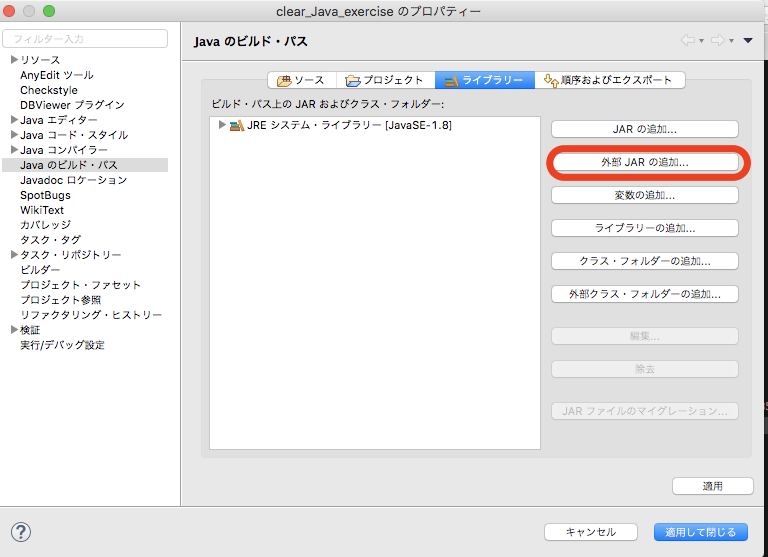This screenshot has width=768, height=557.
Task: Expand the Java コンパイラー node
Action: pyautogui.click(x=14, y=149)
